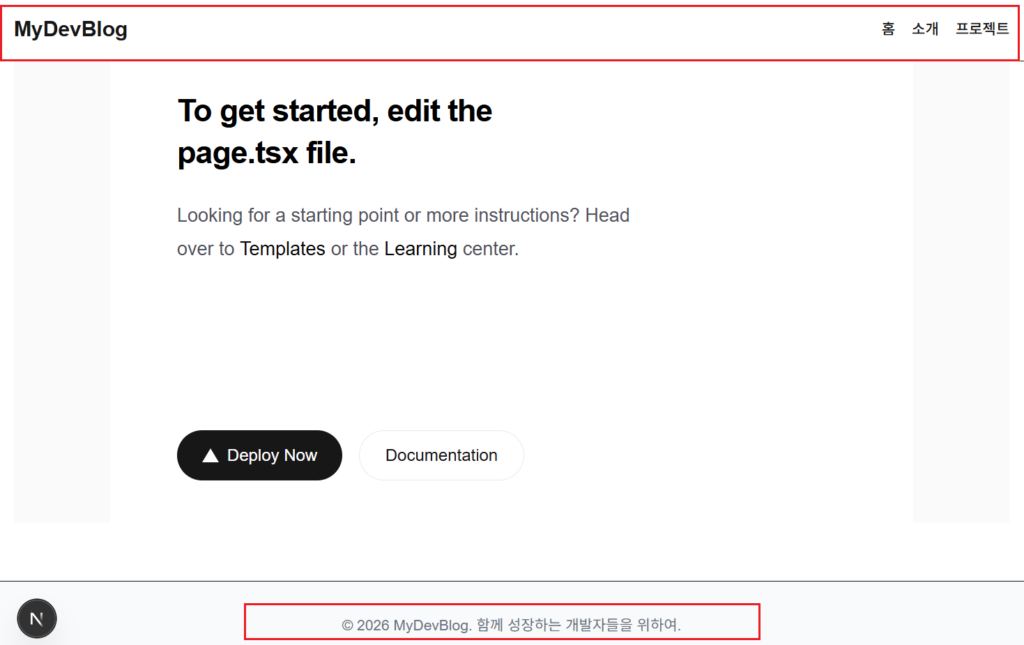Open the 홈 navigation menu item
Screen dimensions: 1024x645
click(887, 29)
